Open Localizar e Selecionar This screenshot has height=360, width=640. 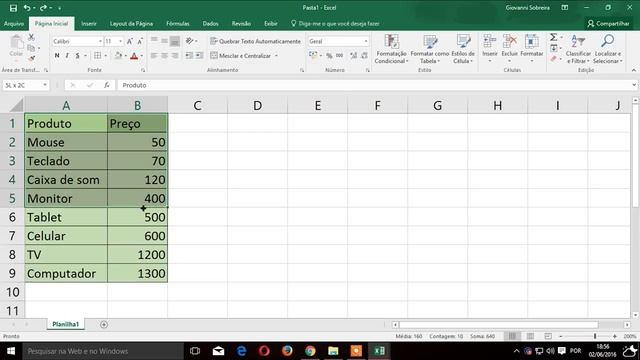[607, 49]
